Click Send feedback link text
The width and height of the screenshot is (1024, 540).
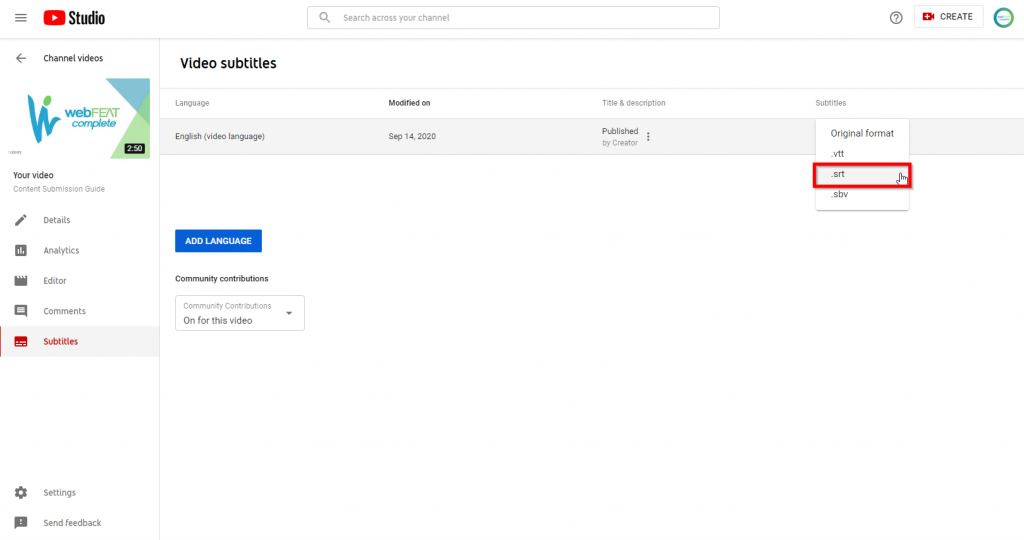pos(72,522)
